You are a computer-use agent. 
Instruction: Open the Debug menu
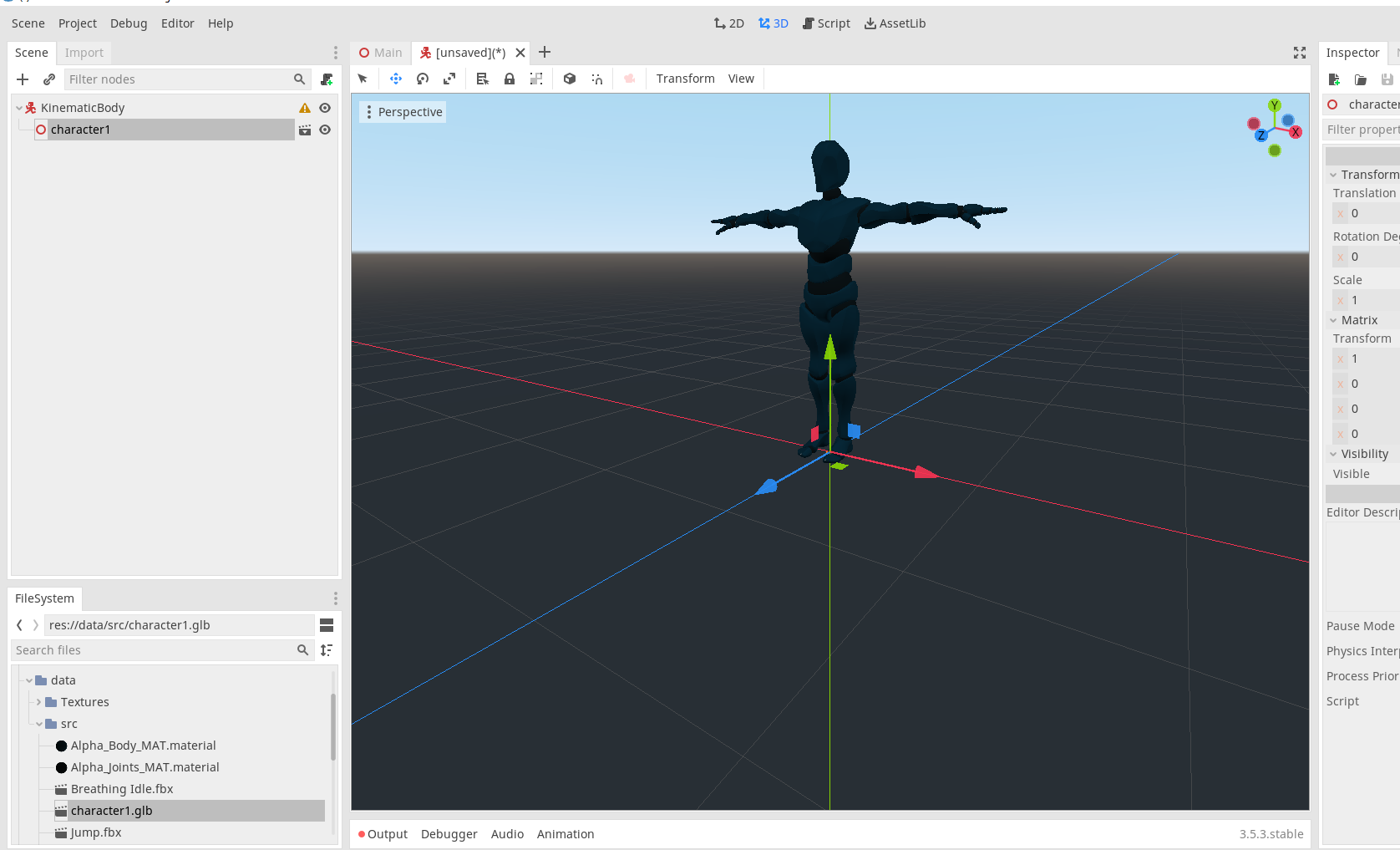point(129,23)
